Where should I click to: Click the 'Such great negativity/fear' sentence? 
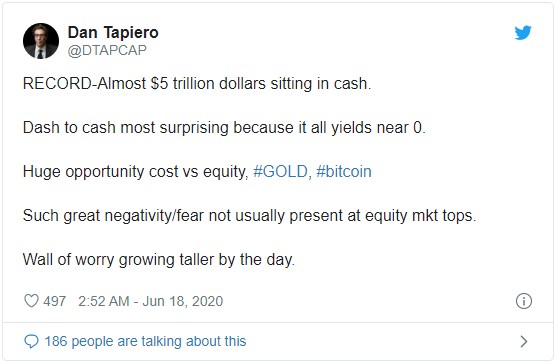point(114,216)
